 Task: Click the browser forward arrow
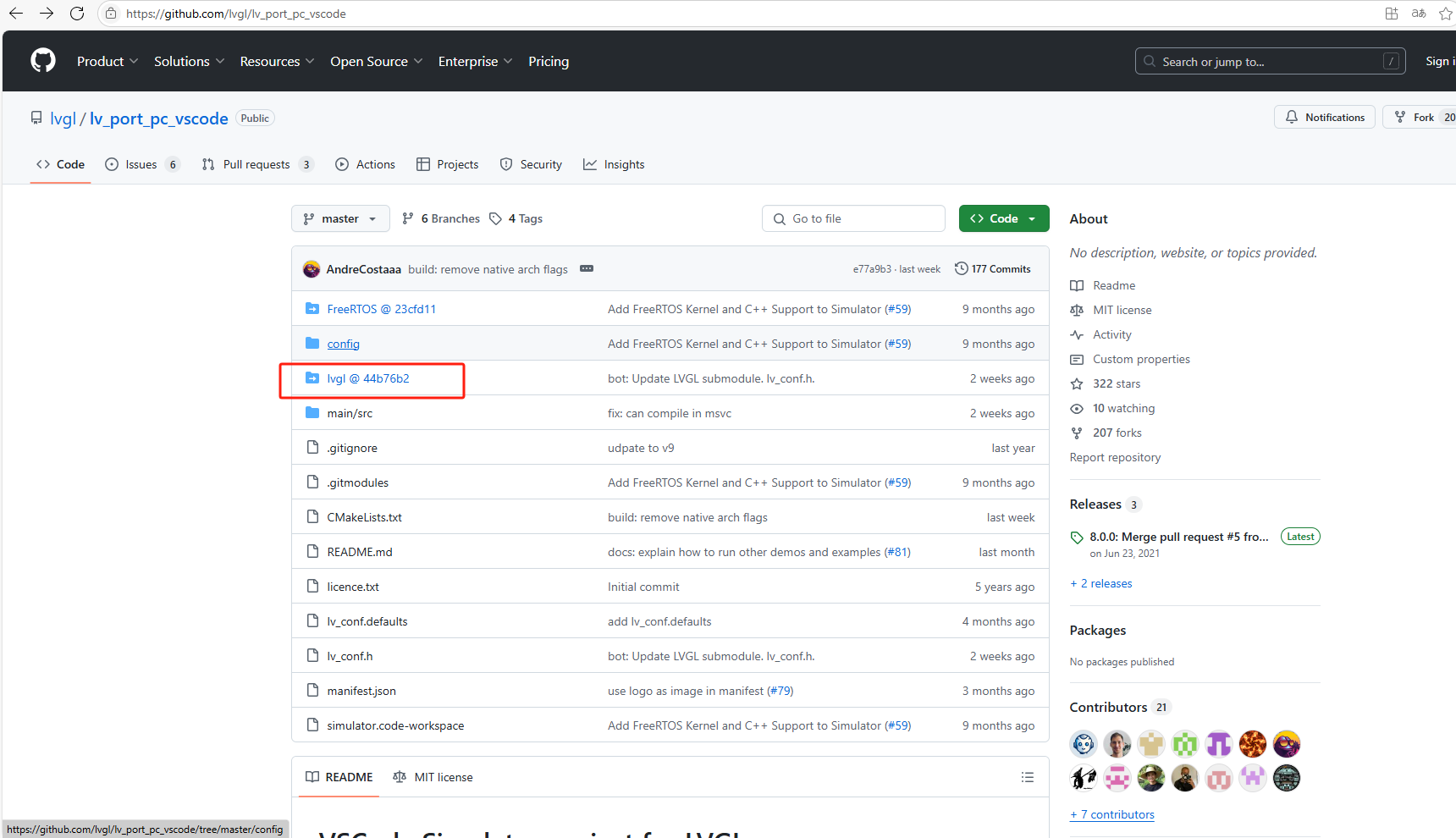click(47, 14)
